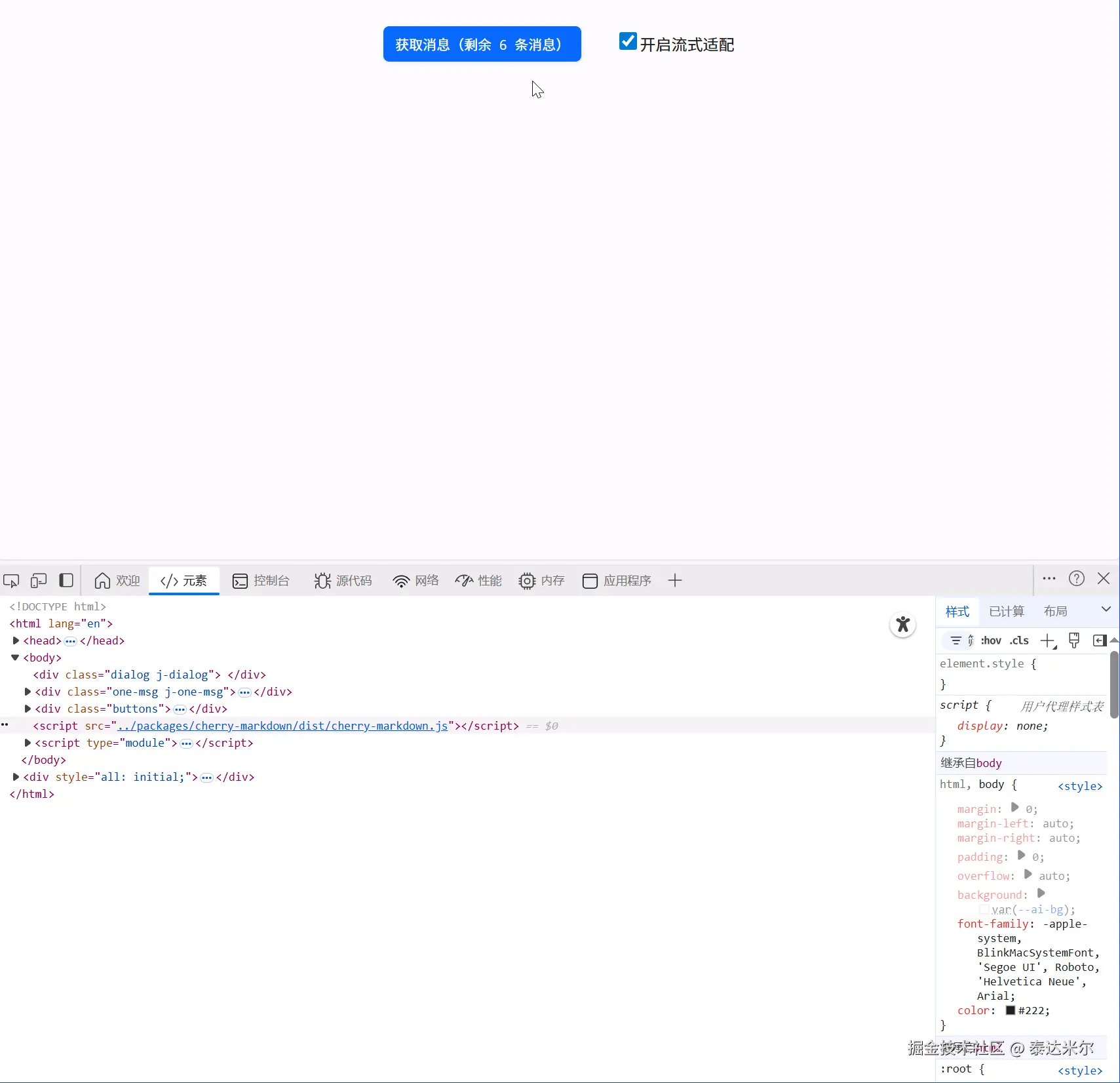Switch to the 控制台 panel
The height and width of the screenshot is (1083, 1120).
coord(261,581)
